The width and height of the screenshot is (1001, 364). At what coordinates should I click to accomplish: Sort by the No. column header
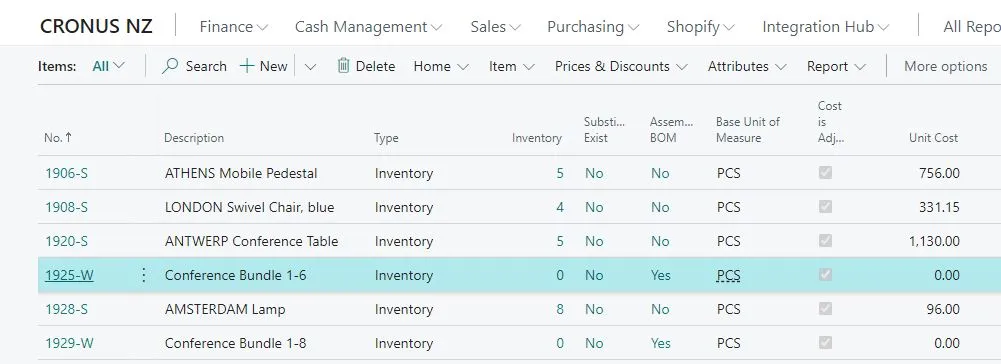(58, 137)
